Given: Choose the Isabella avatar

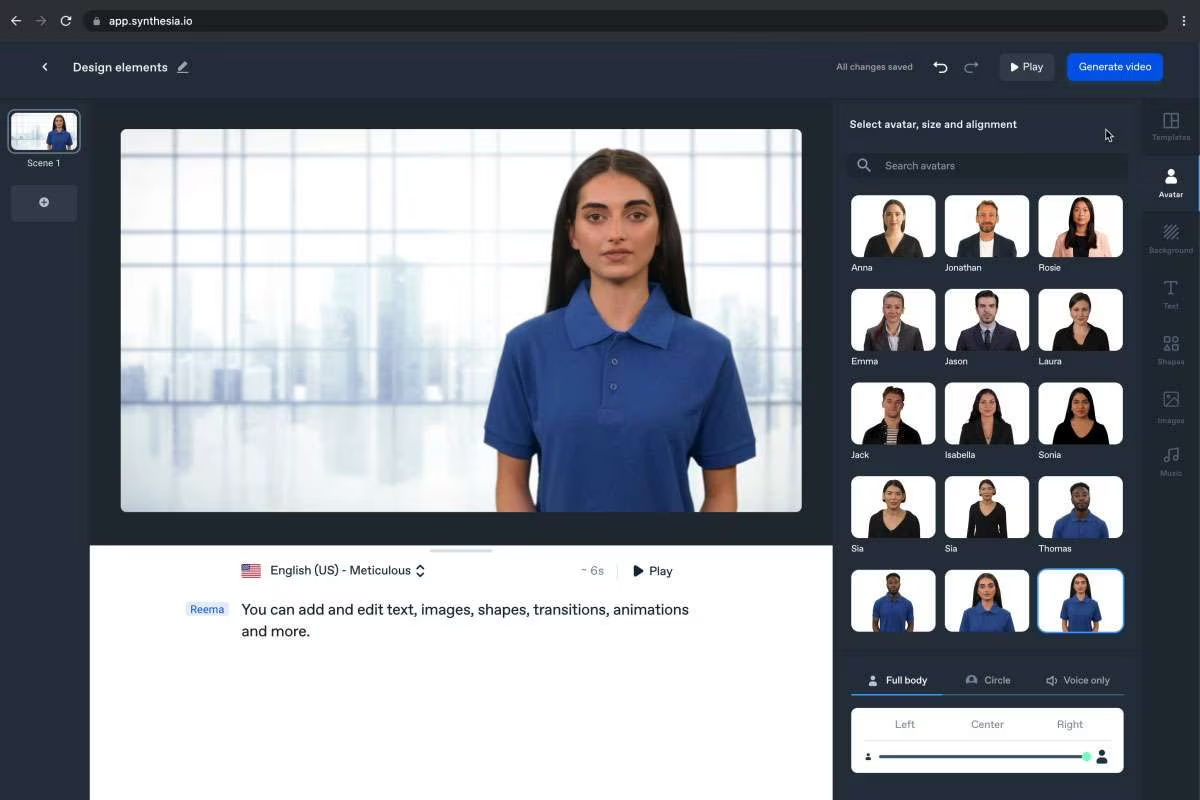Looking at the screenshot, I should pyautogui.click(x=987, y=413).
